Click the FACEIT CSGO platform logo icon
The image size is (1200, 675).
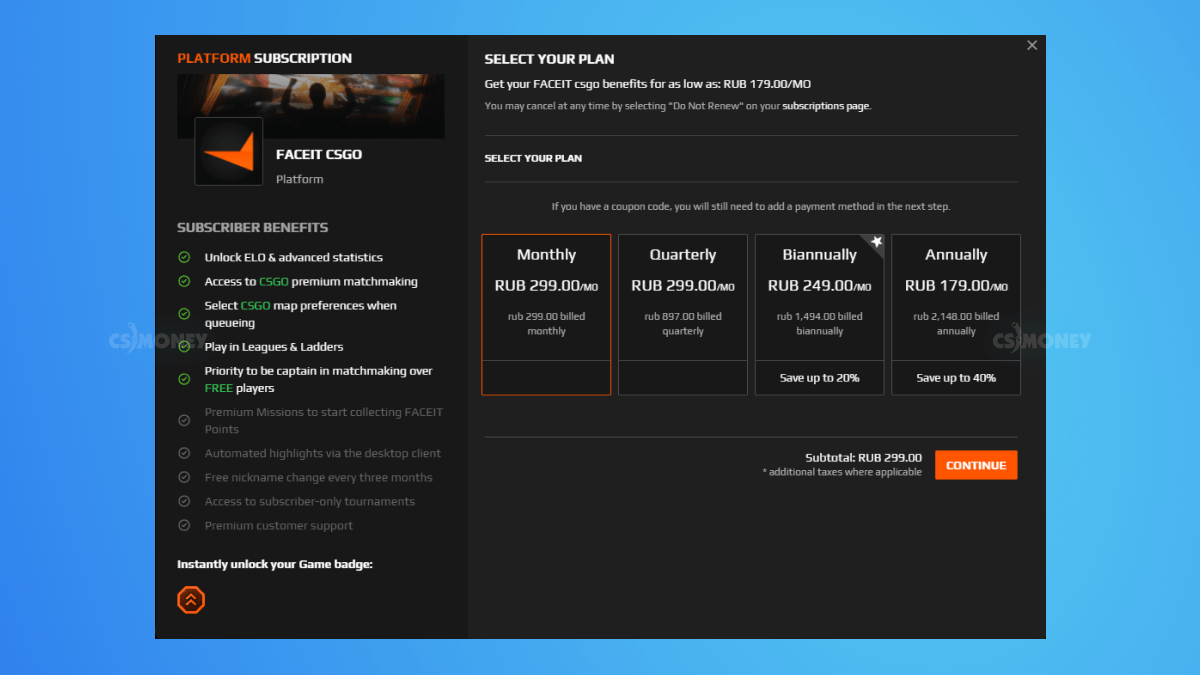point(228,152)
